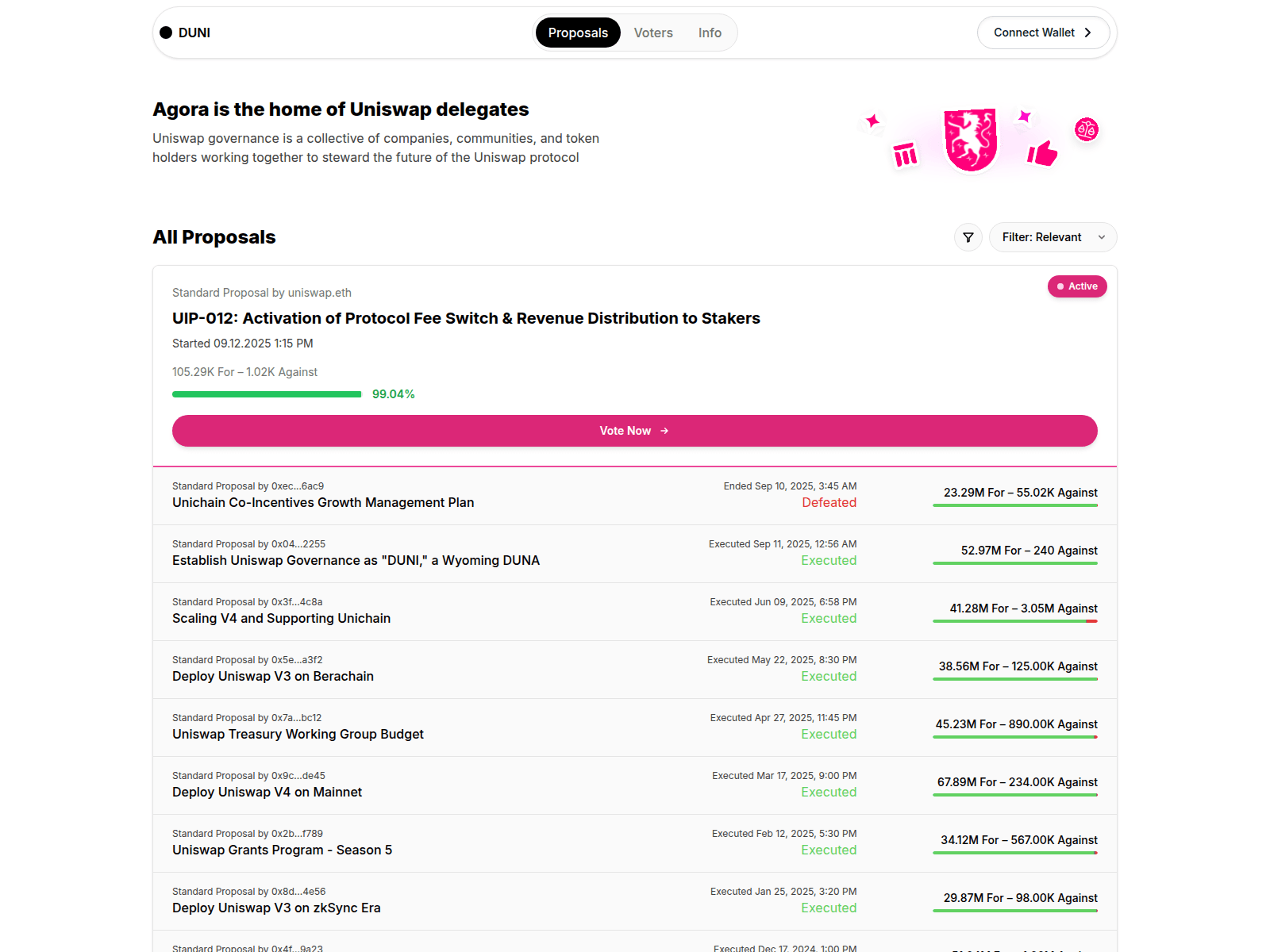Click 52.97M For – 240 Against text
This screenshot has width=1270, height=952.
click(x=1029, y=551)
